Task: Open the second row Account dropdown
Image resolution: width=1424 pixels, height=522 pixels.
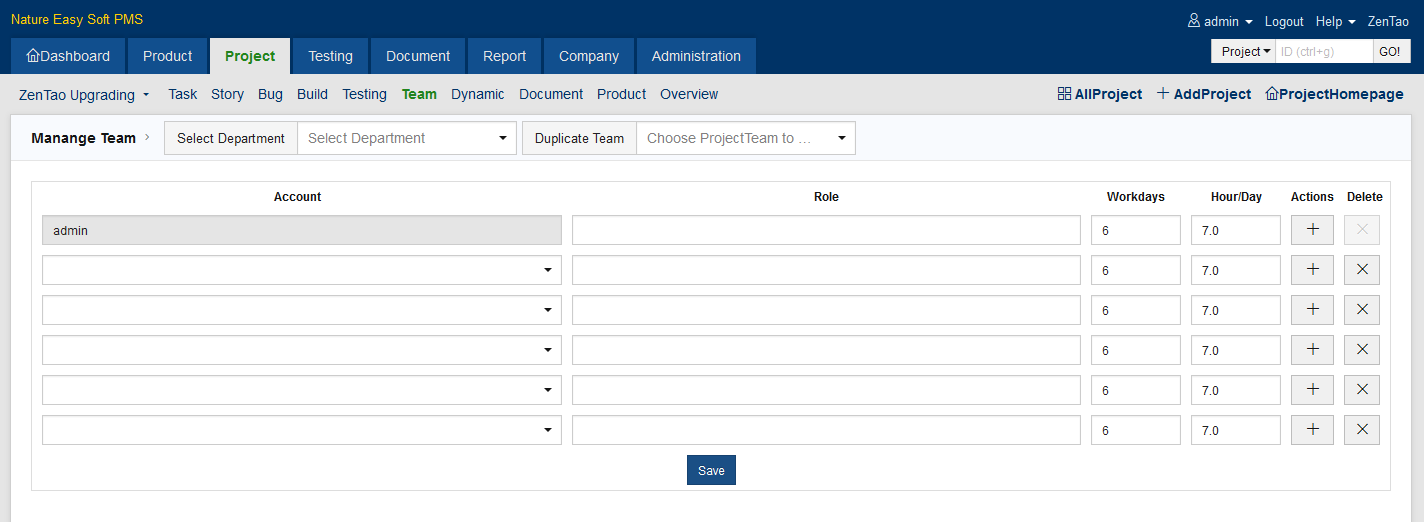Action: click(x=301, y=270)
